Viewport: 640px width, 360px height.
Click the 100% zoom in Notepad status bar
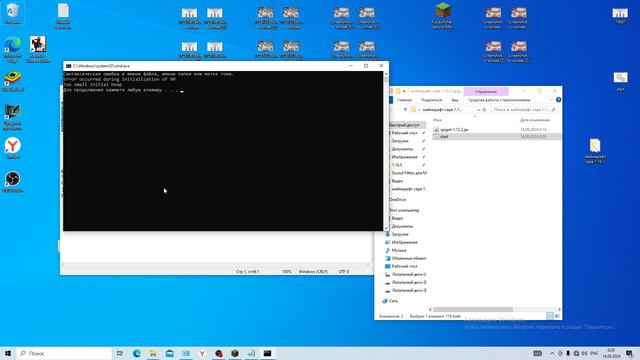tap(287, 271)
